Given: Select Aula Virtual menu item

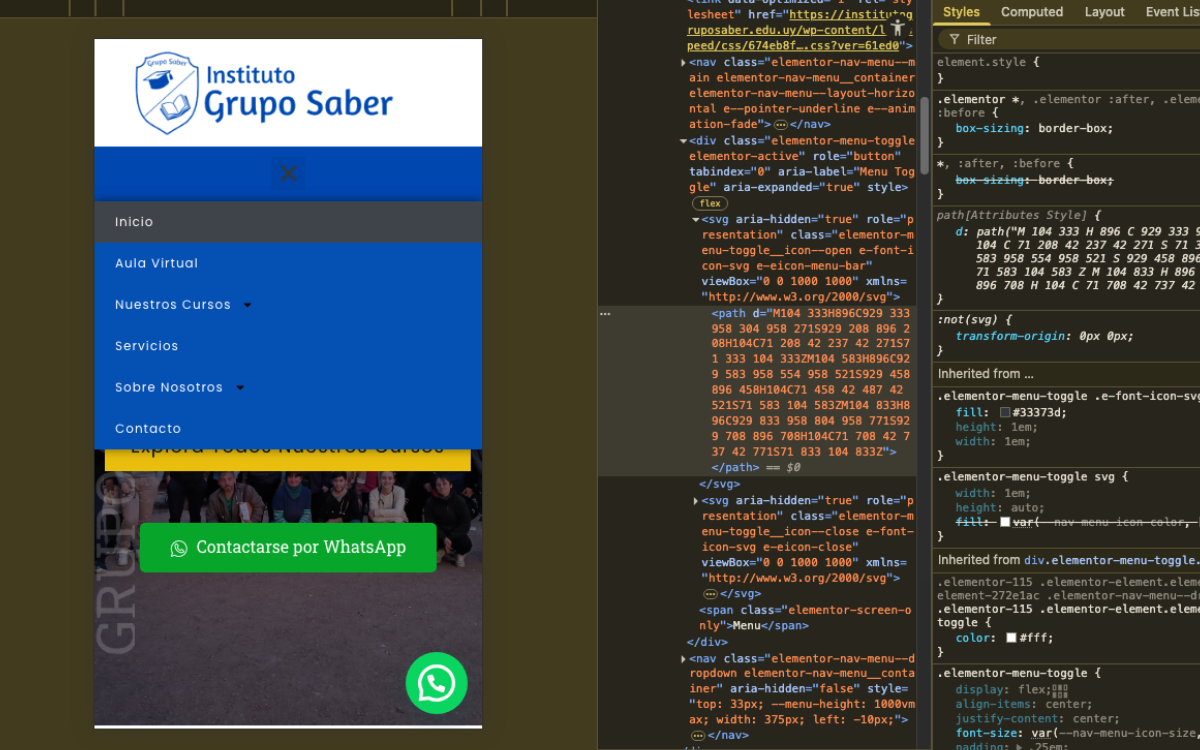Looking at the screenshot, I should (288, 263).
